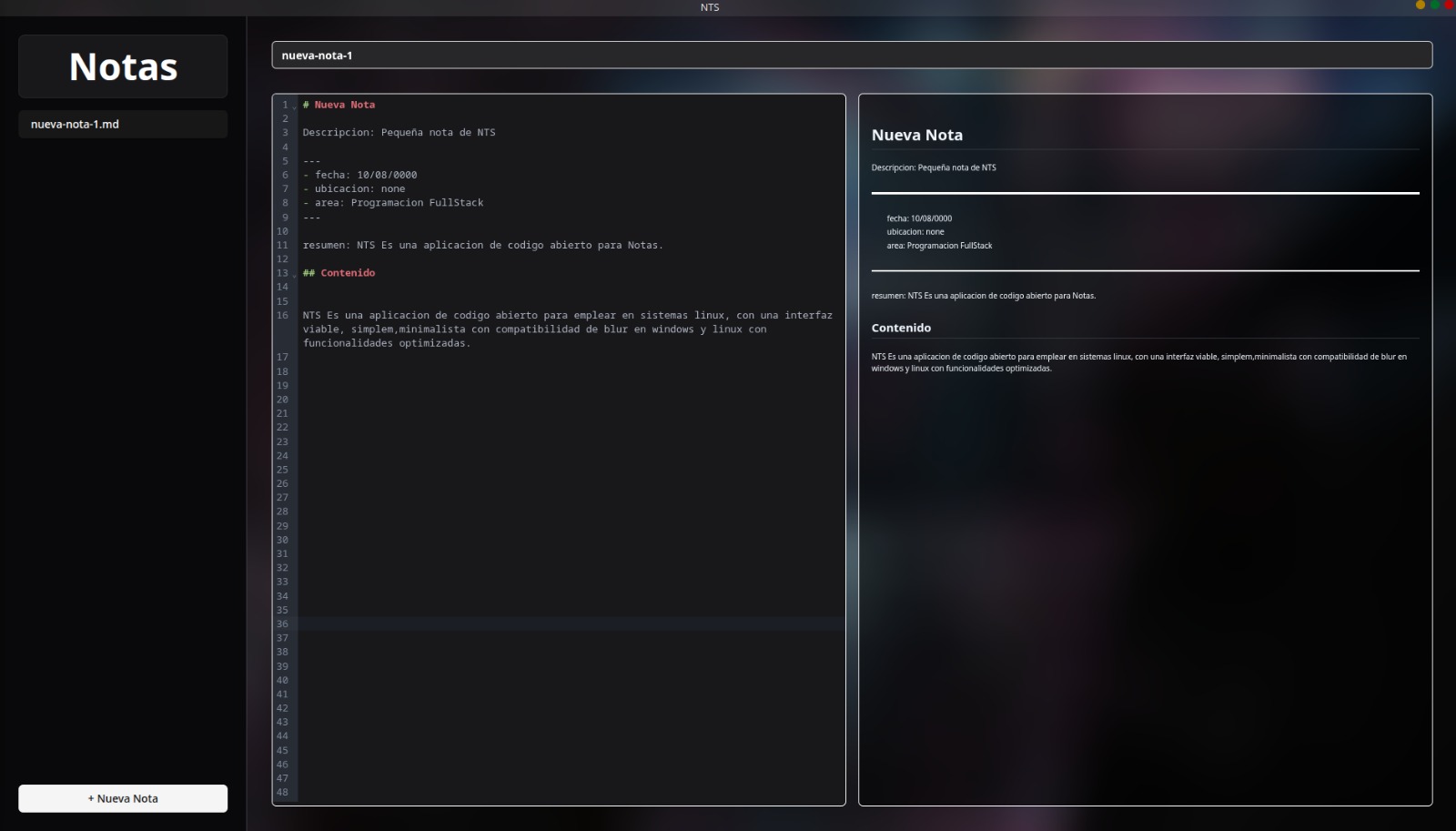1456x831 pixels.
Task: Focus the note title field 'nueva-nota-1'
Action: pyautogui.click(x=852, y=56)
